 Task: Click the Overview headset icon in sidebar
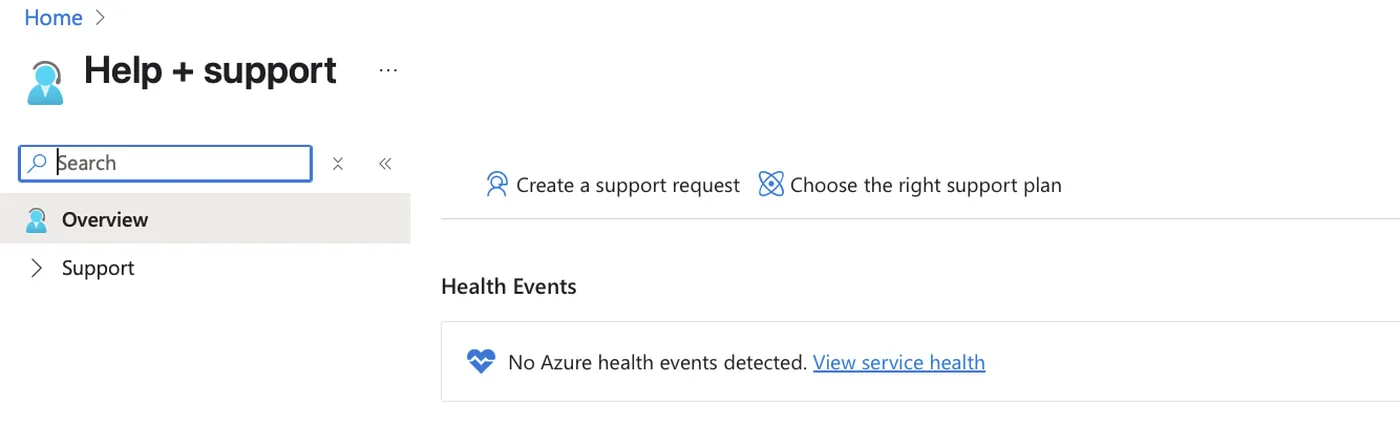tap(37, 220)
